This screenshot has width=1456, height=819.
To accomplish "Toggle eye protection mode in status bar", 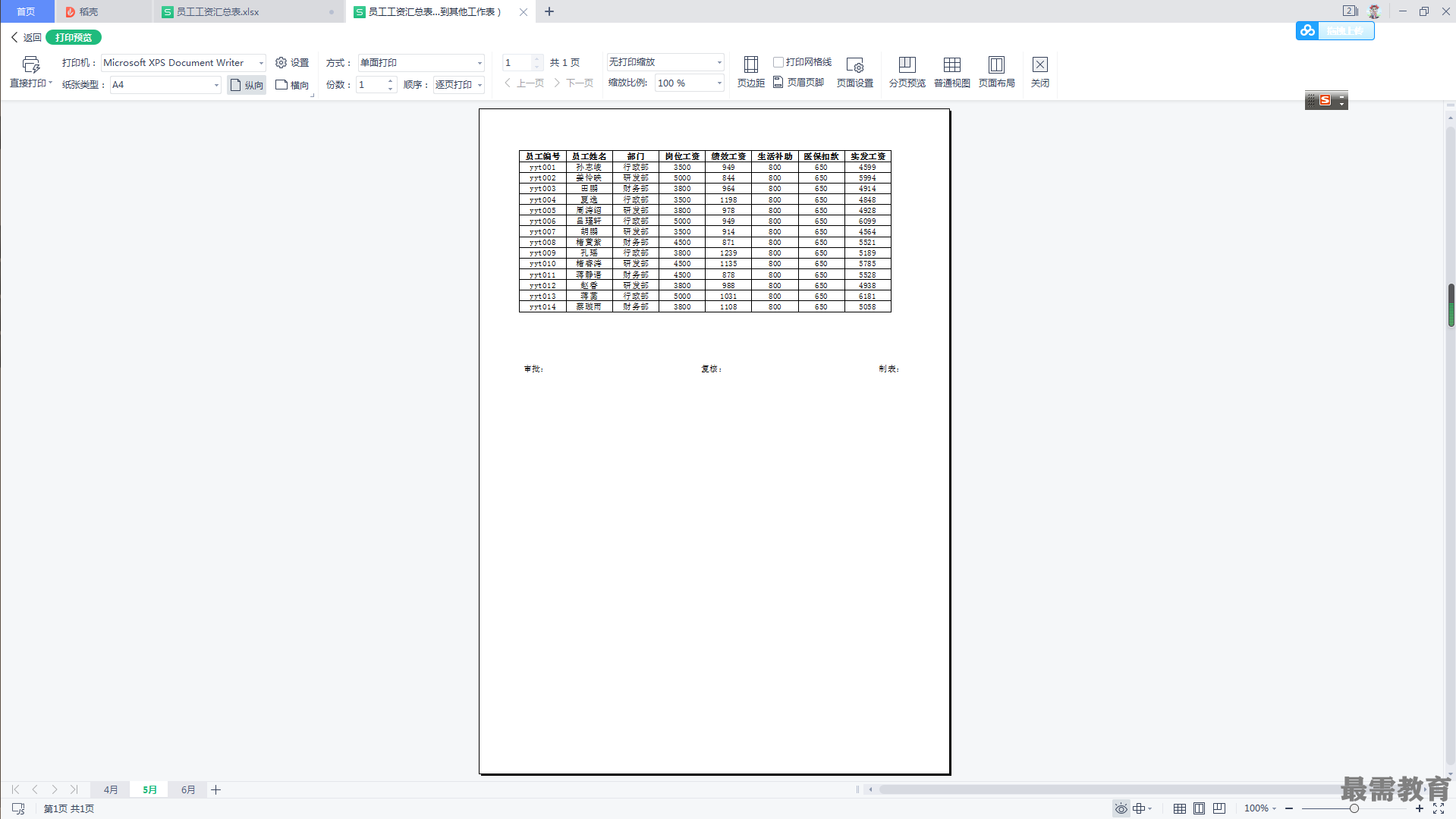I will tap(1121, 808).
